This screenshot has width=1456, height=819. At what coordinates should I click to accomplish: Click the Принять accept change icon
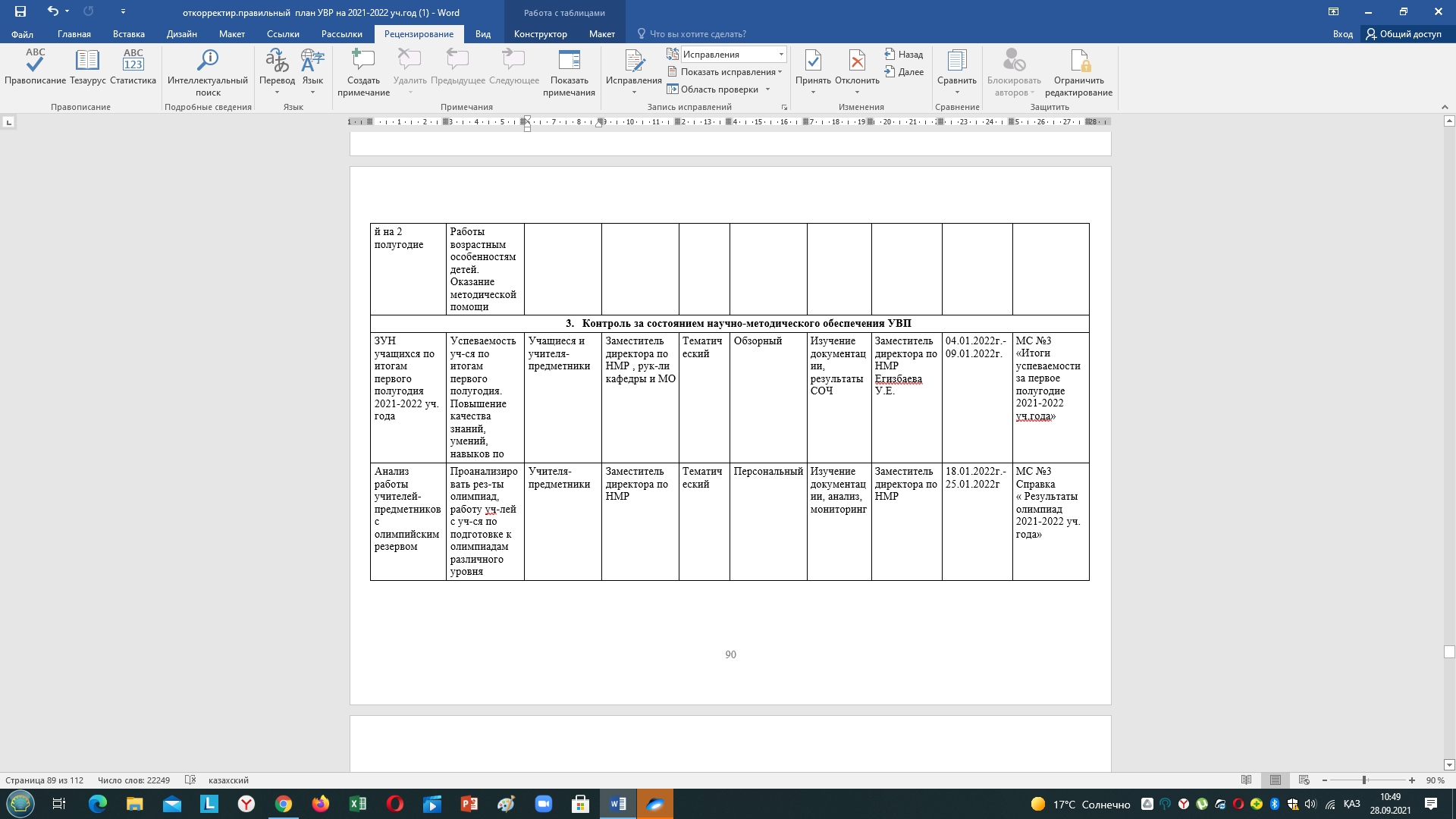812,61
